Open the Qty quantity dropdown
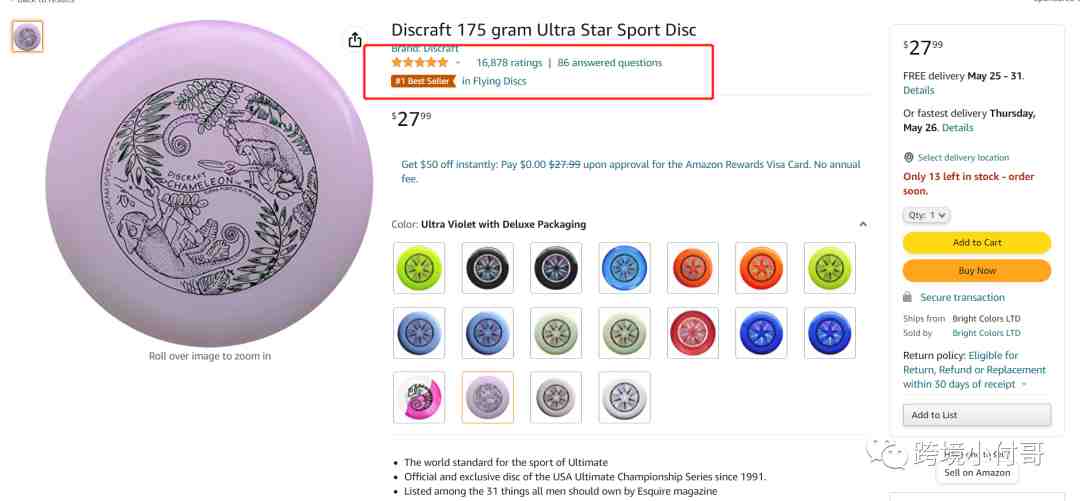 [926, 215]
